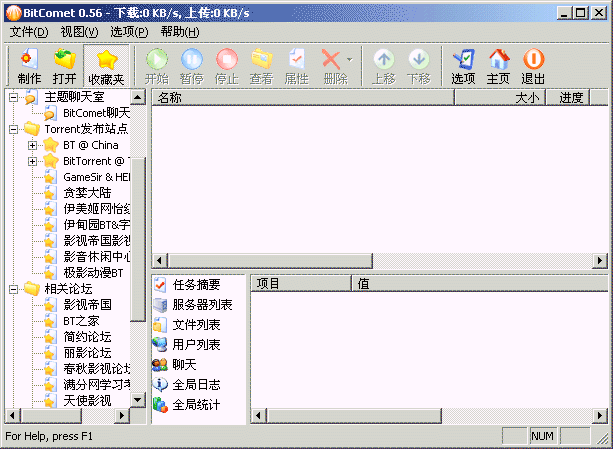This screenshot has height=449, width=613.
Task: Collapse the Torrent发布站点 tree node
Action: point(13,129)
